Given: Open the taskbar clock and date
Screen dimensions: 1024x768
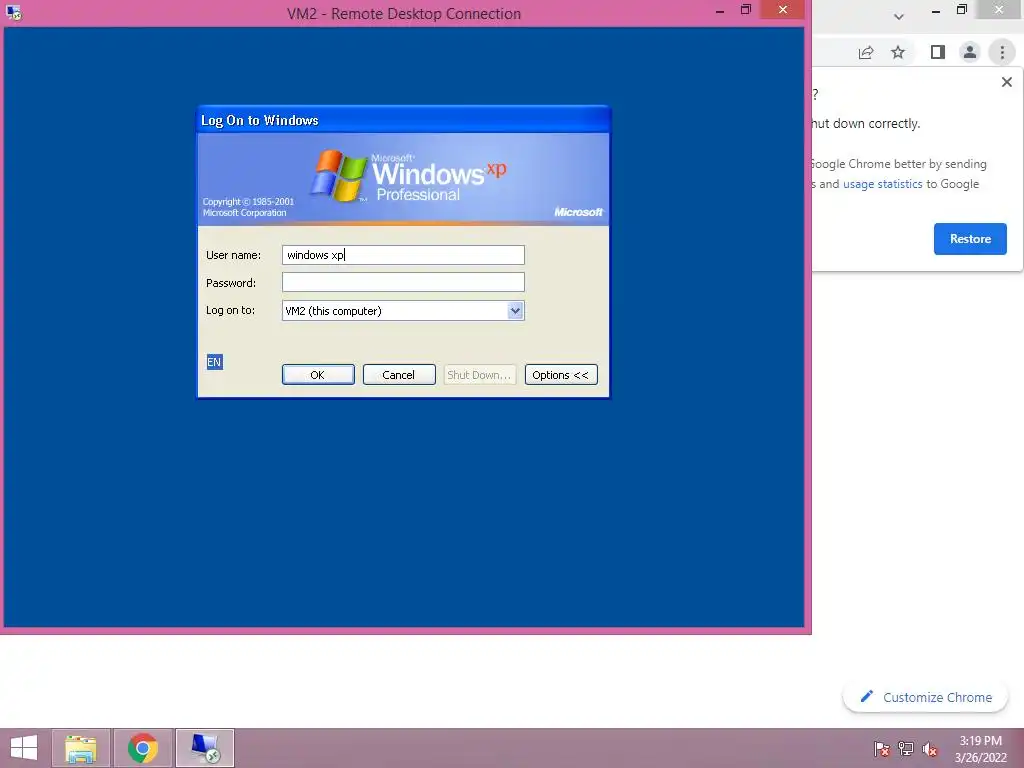Looking at the screenshot, I should click(x=981, y=749).
